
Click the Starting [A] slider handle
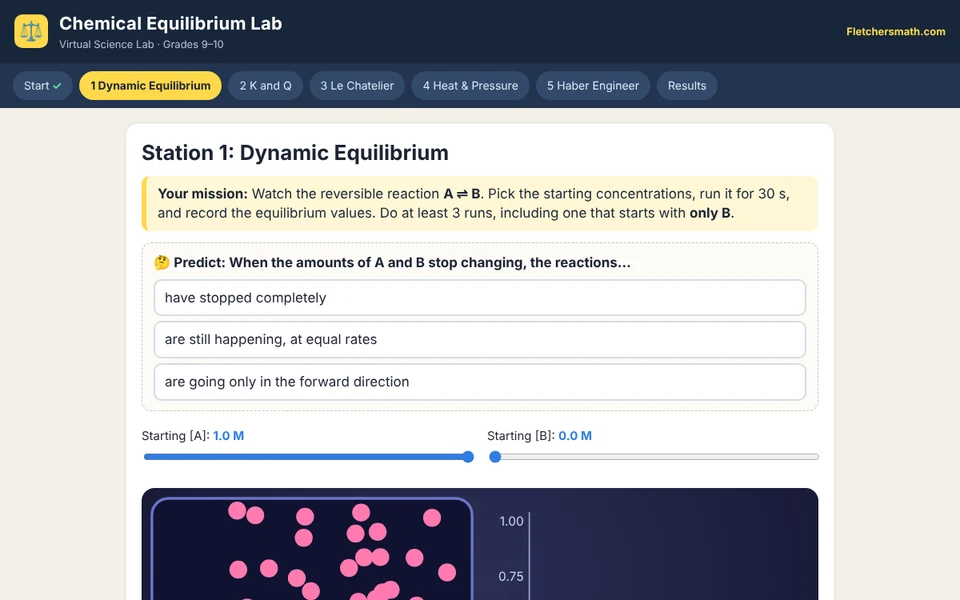coord(468,457)
